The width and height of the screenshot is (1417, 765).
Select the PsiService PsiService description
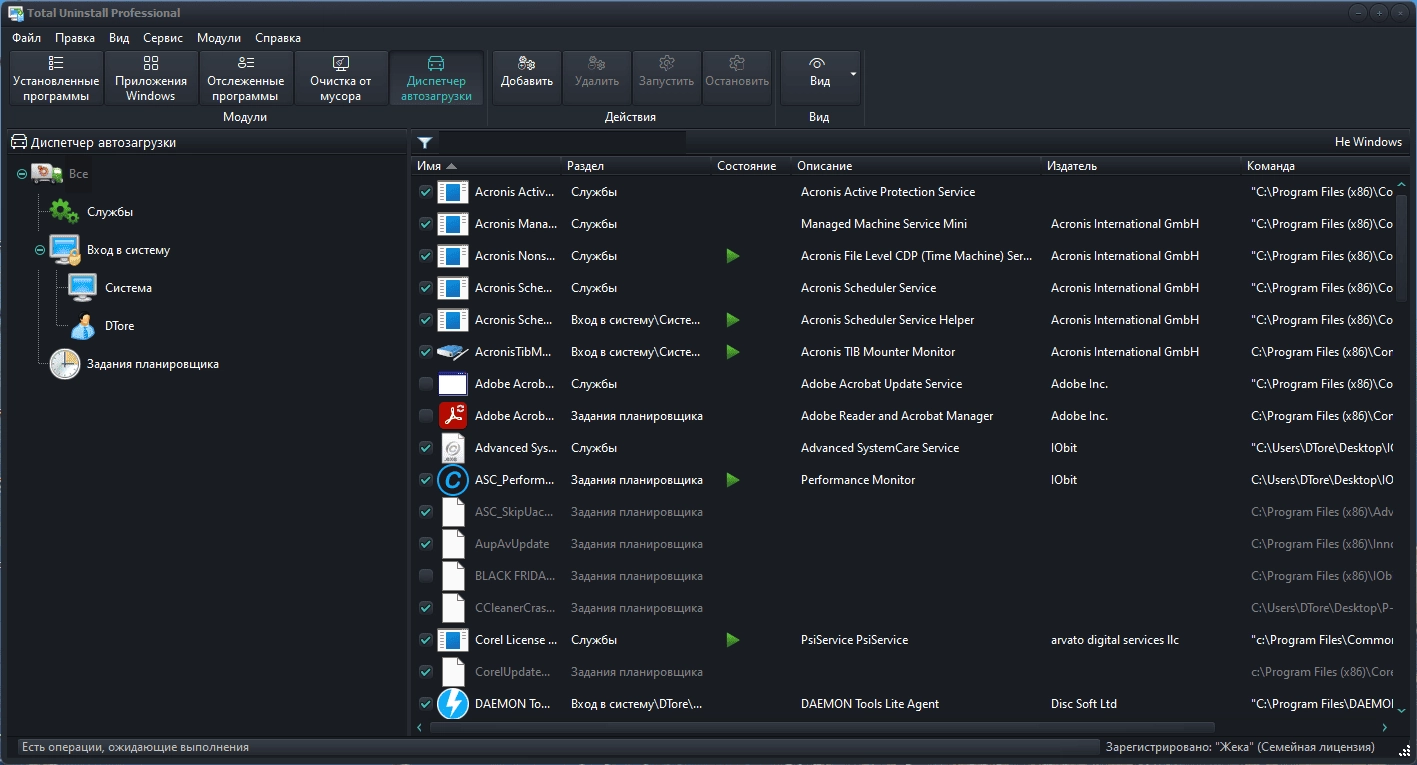(x=854, y=640)
